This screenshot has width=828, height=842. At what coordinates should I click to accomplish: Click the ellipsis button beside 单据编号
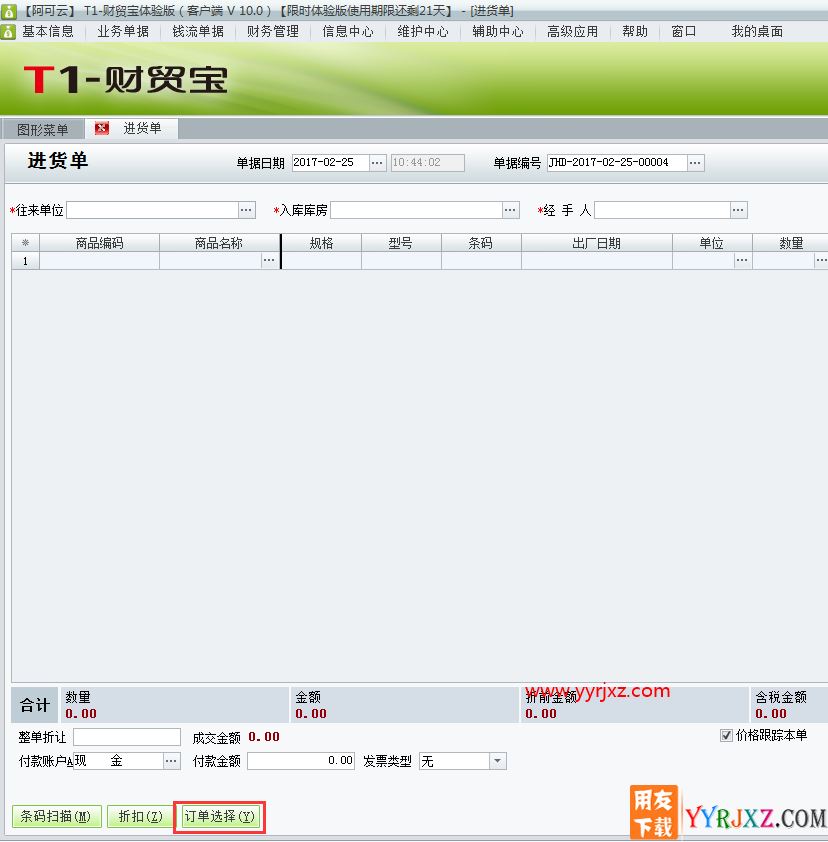695,163
